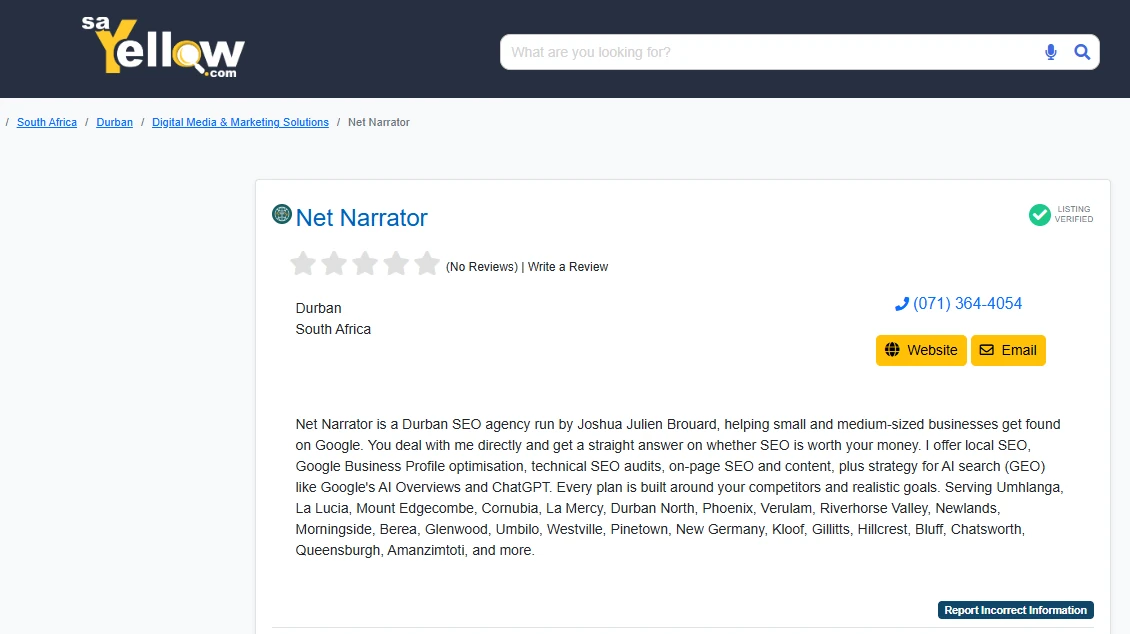Click the South Africa address line
1130x634 pixels.
point(333,329)
